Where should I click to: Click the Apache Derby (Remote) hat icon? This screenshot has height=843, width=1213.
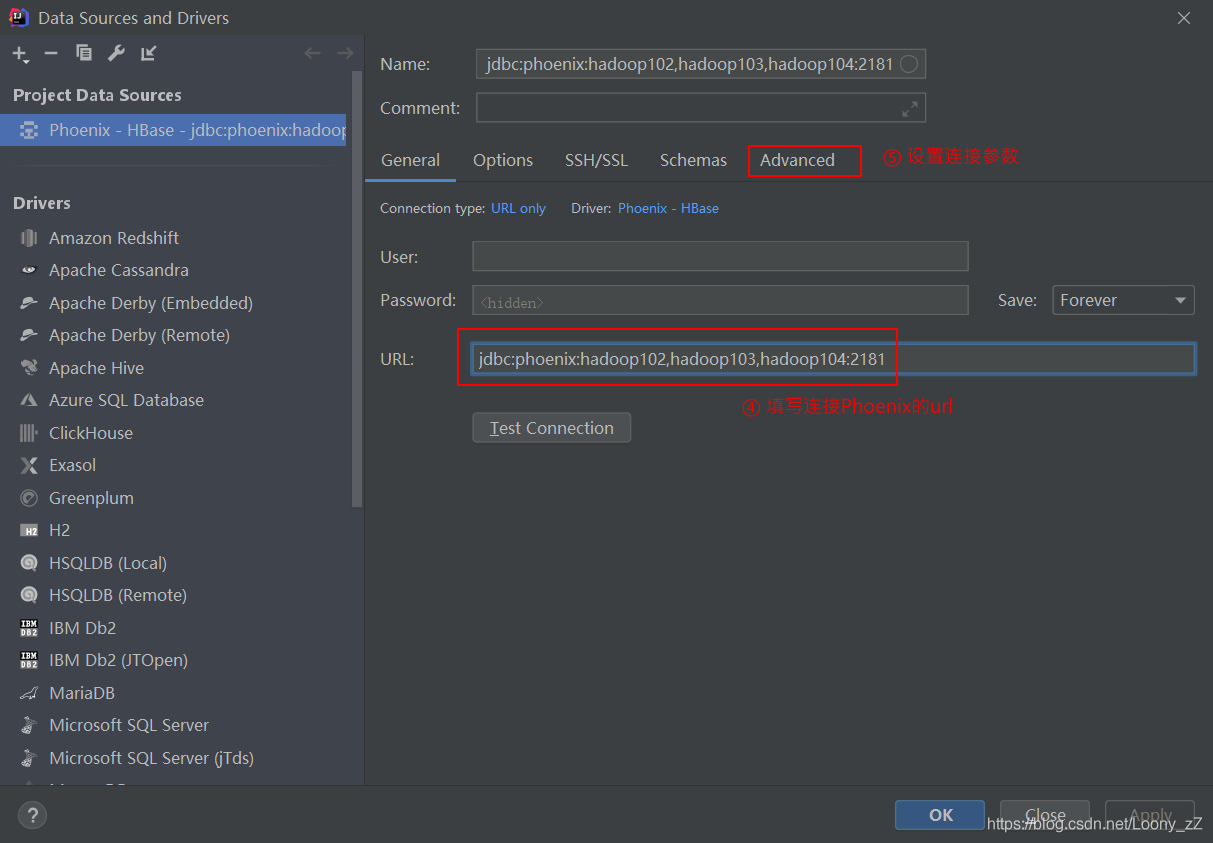29,335
